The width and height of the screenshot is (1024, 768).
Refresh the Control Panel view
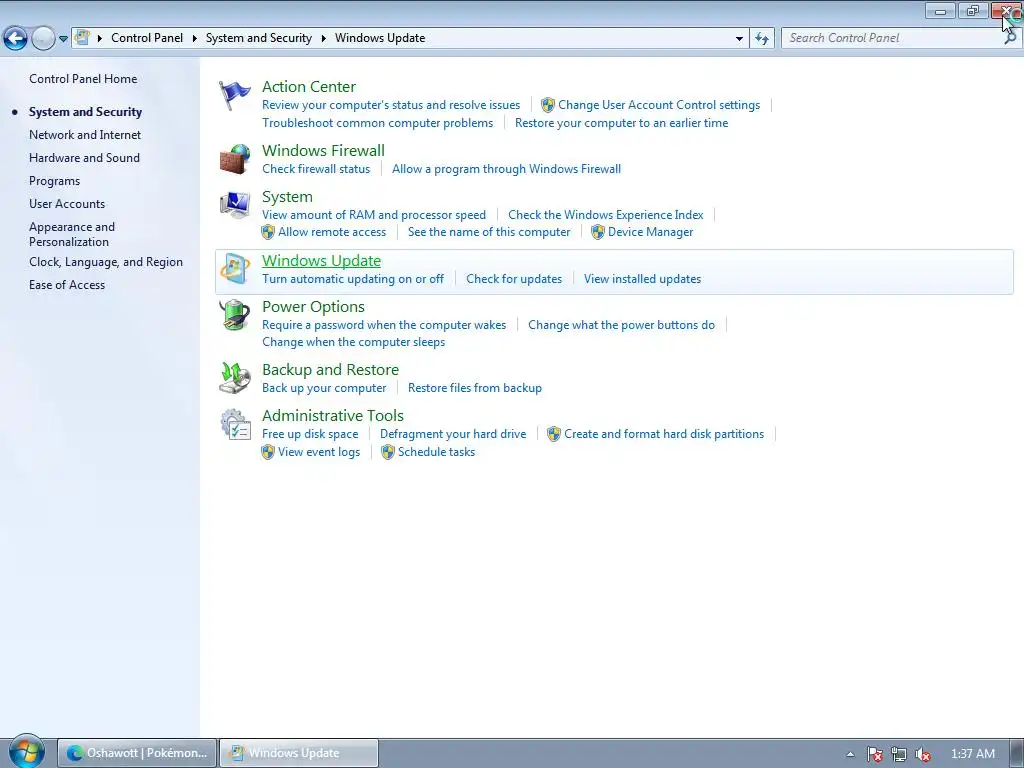pos(762,39)
